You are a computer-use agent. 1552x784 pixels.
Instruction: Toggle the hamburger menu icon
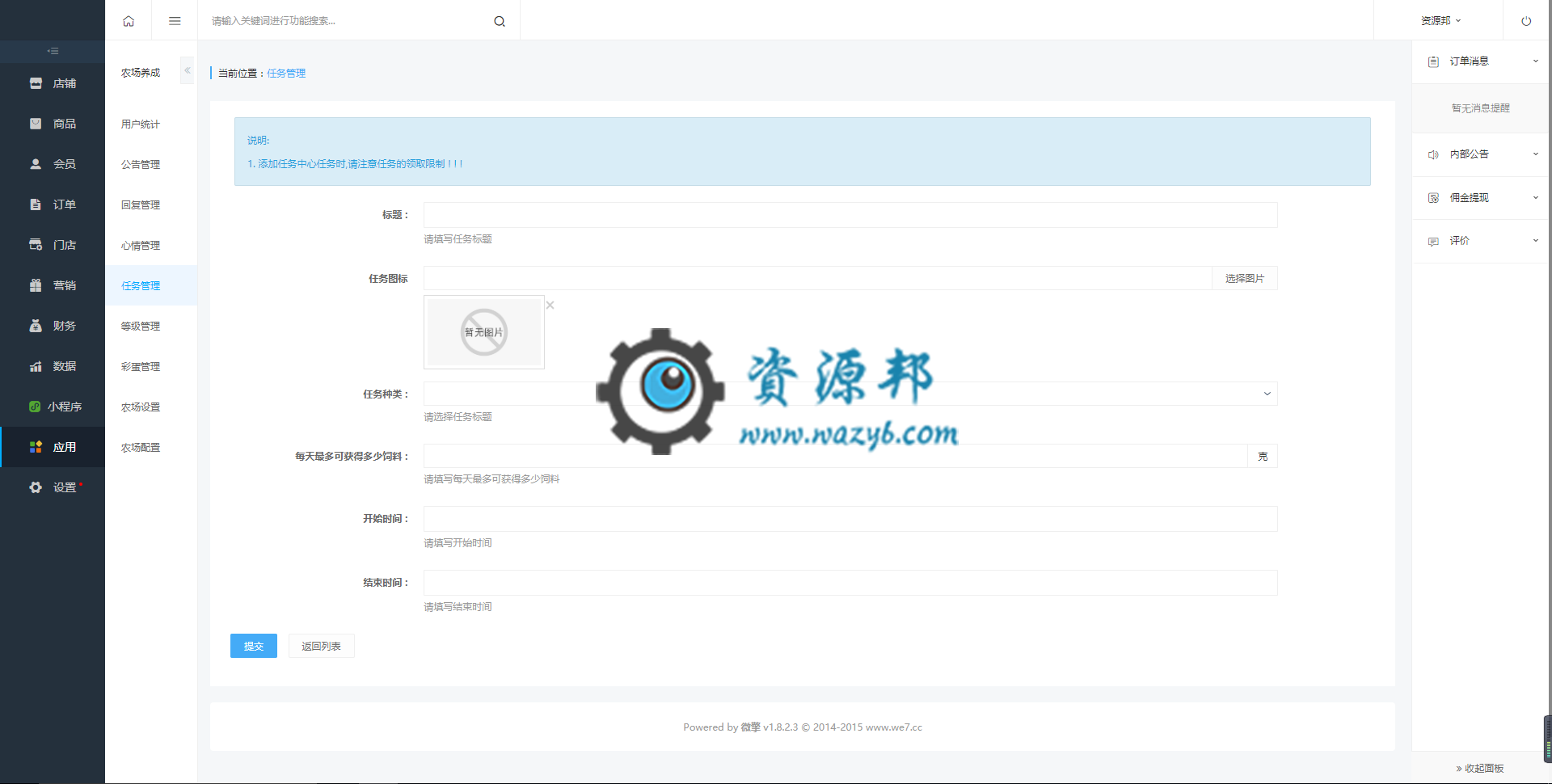(175, 21)
